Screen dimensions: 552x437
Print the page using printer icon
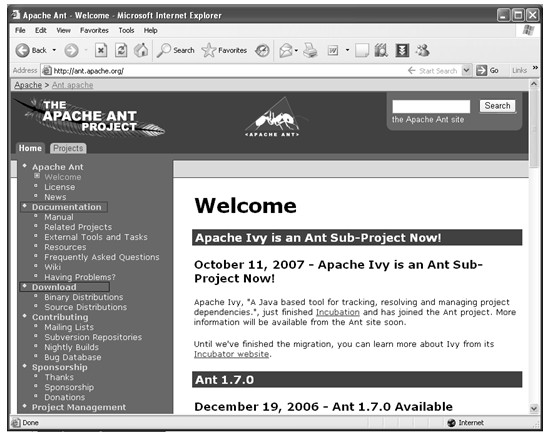click(310, 50)
